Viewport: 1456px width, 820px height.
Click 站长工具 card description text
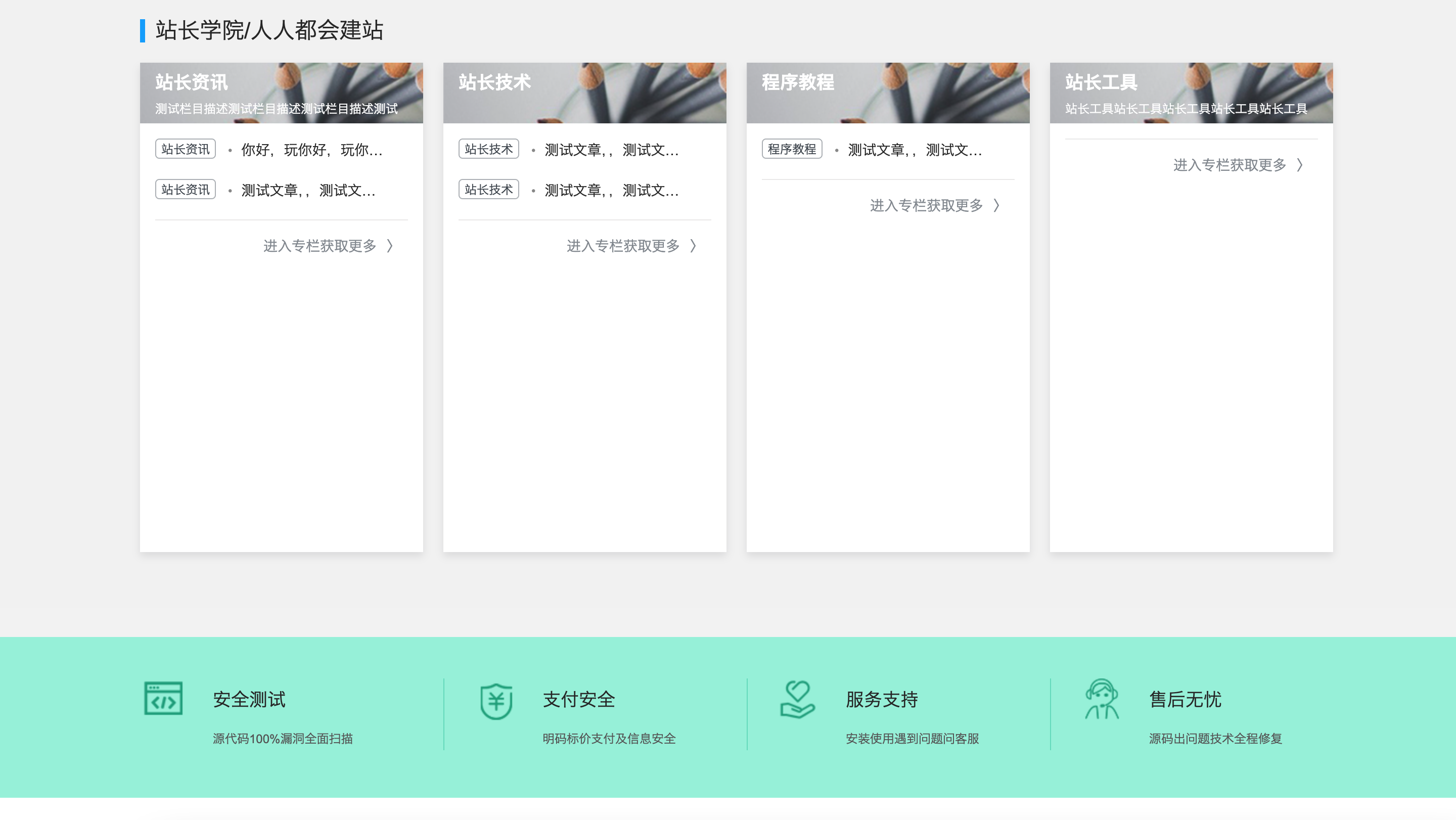1187,109
